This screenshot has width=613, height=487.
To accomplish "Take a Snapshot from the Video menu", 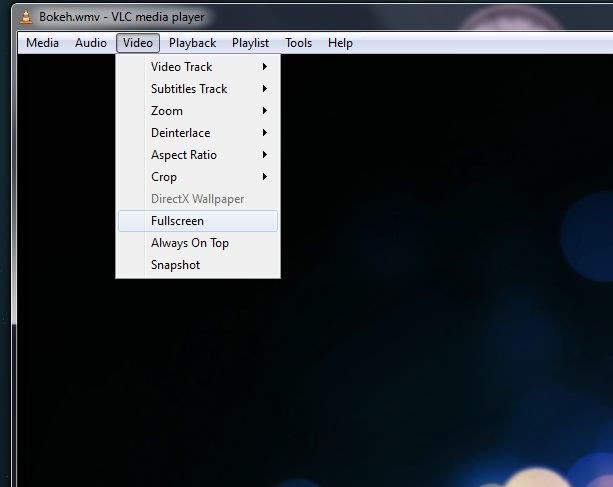I will 198,265.
